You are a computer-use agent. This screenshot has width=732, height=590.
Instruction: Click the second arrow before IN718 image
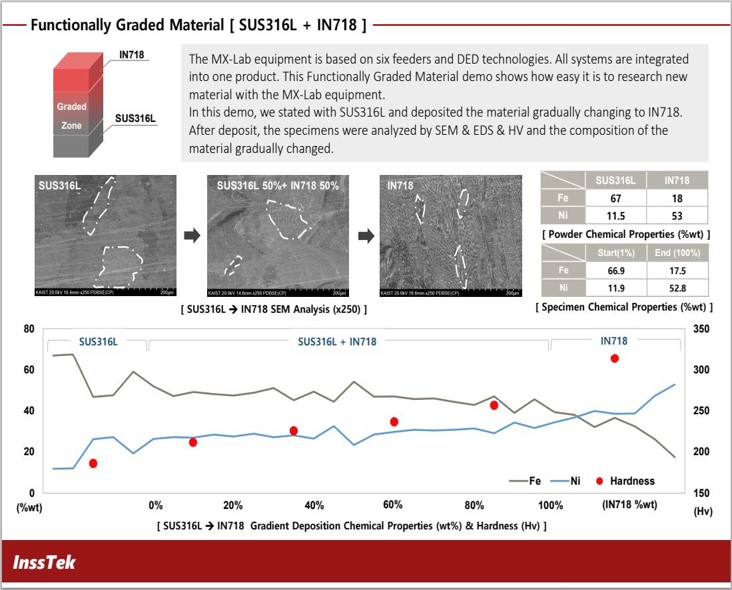366,236
